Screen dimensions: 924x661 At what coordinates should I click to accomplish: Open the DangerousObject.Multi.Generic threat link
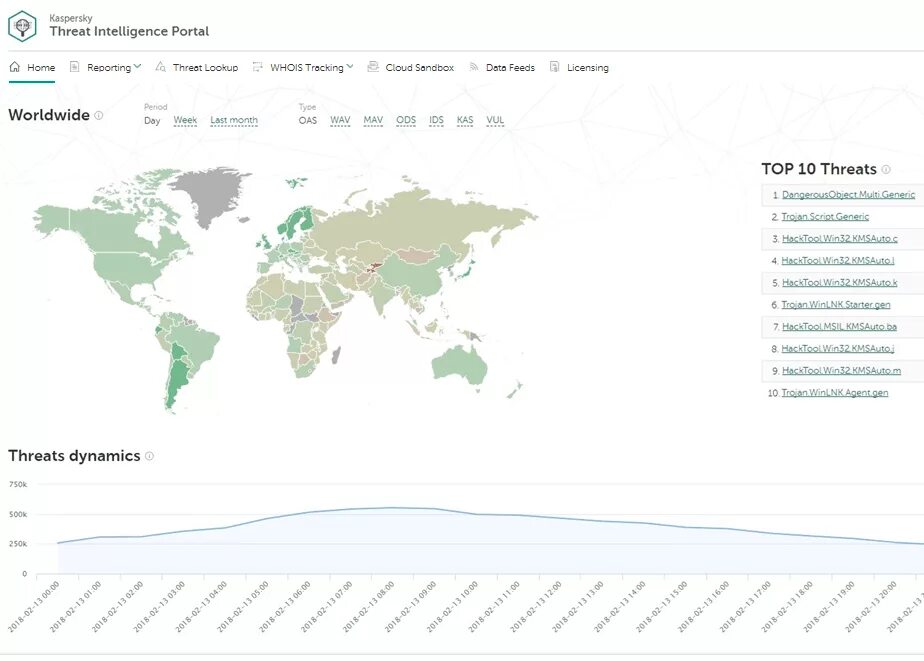(x=850, y=194)
